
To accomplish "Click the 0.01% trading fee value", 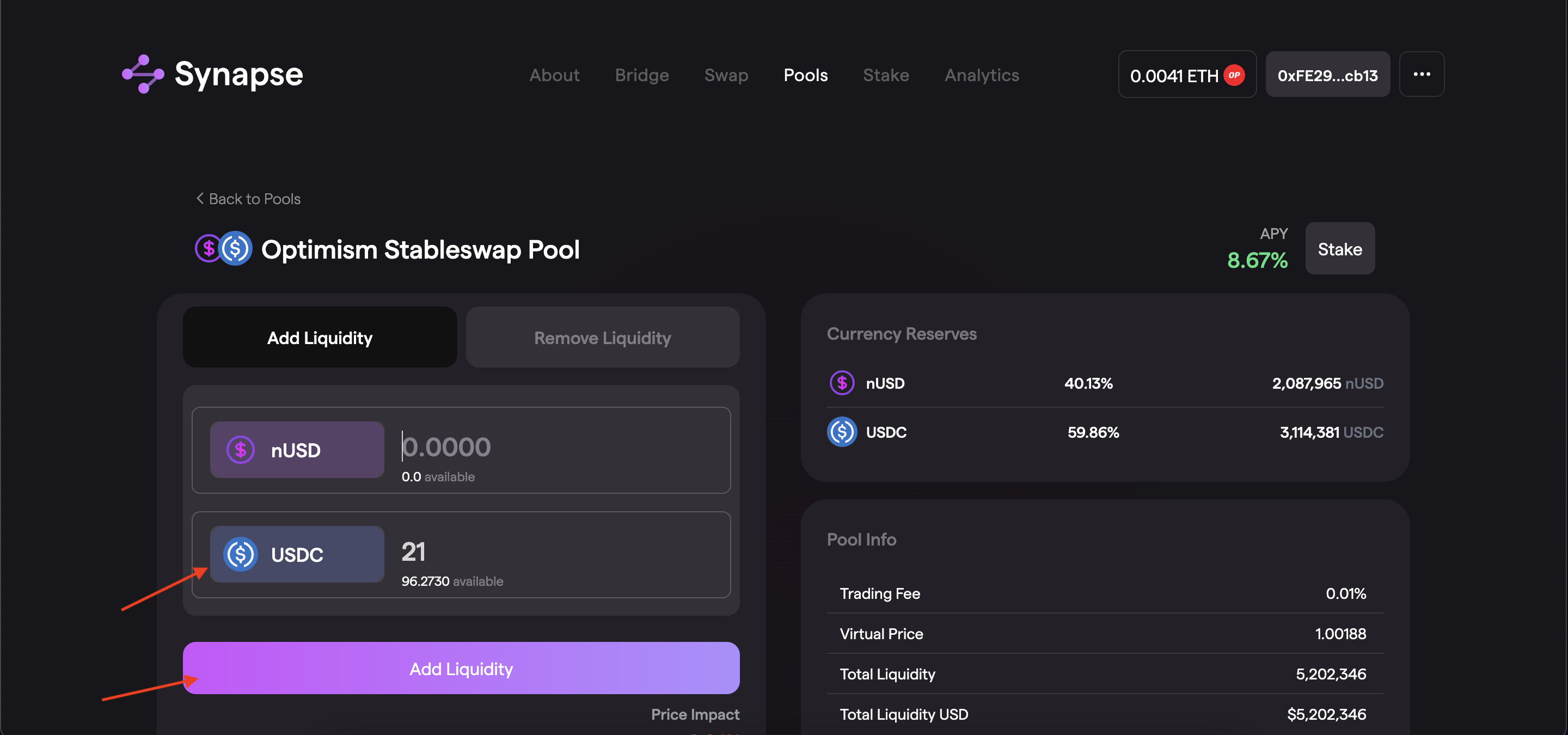I will pos(1346,593).
